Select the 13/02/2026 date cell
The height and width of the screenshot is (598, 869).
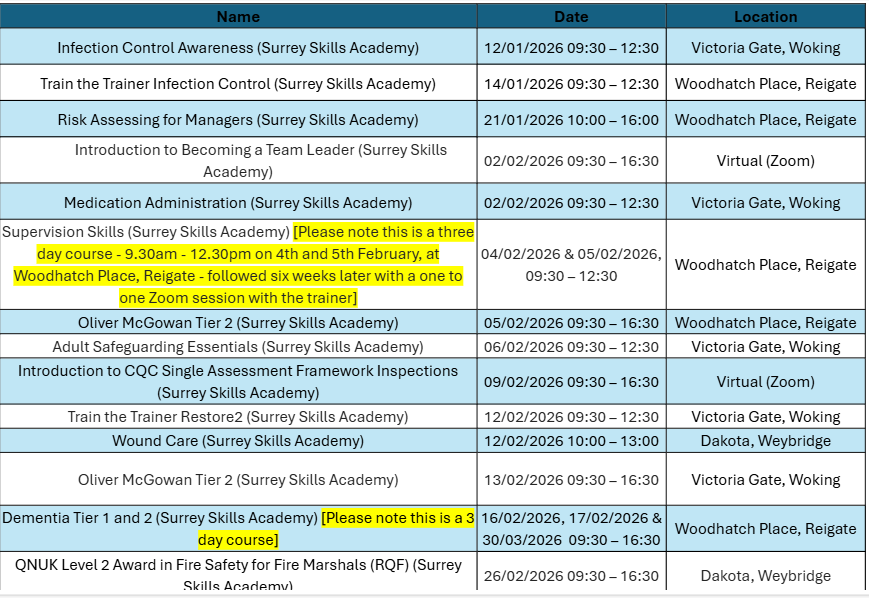[x=571, y=480]
